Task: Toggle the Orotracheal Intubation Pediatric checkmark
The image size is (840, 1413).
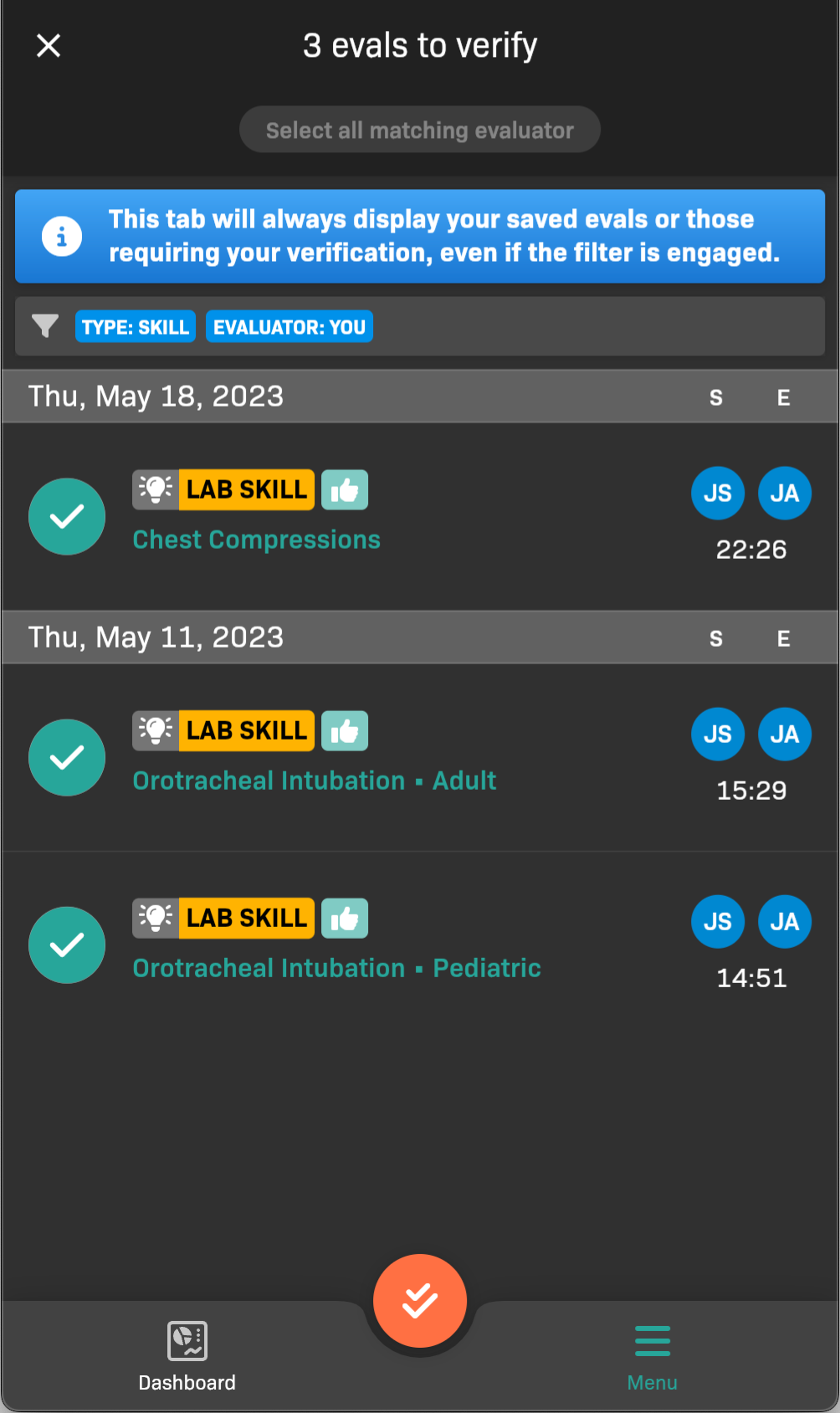Action: tap(67, 945)
